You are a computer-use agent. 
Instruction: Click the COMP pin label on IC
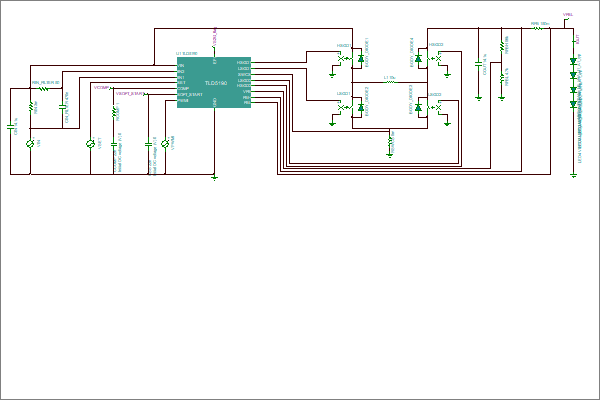[x=183, y=88]
